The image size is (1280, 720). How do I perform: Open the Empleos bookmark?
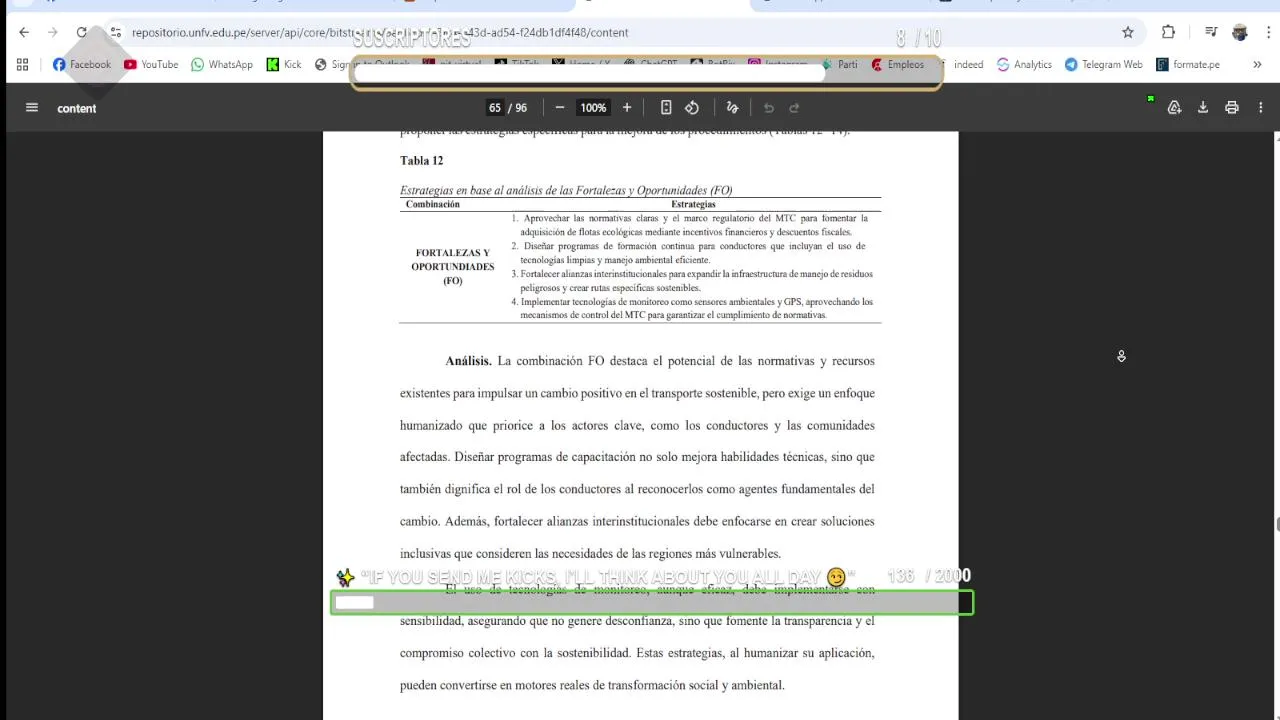tap(898, 64)
